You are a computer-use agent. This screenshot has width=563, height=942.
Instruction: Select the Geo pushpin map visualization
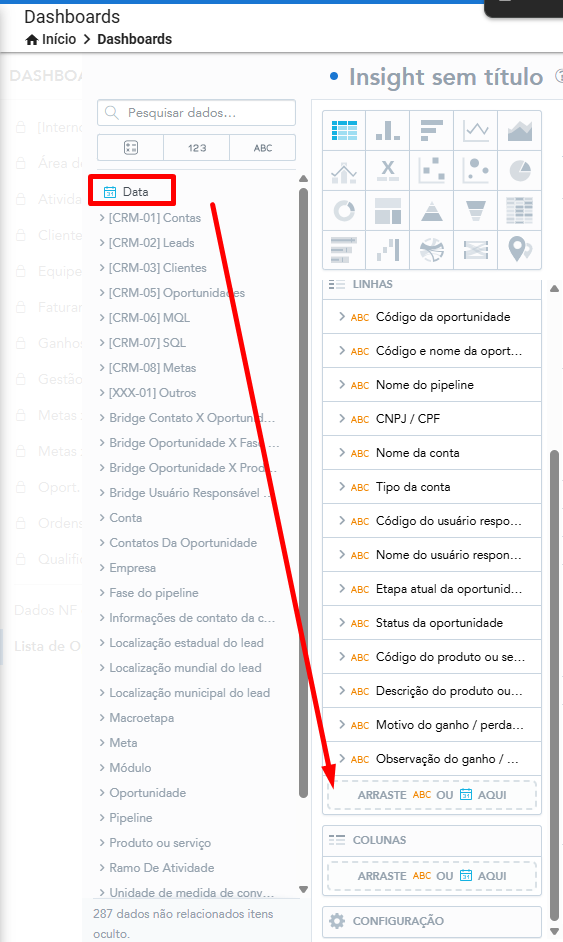520,250
